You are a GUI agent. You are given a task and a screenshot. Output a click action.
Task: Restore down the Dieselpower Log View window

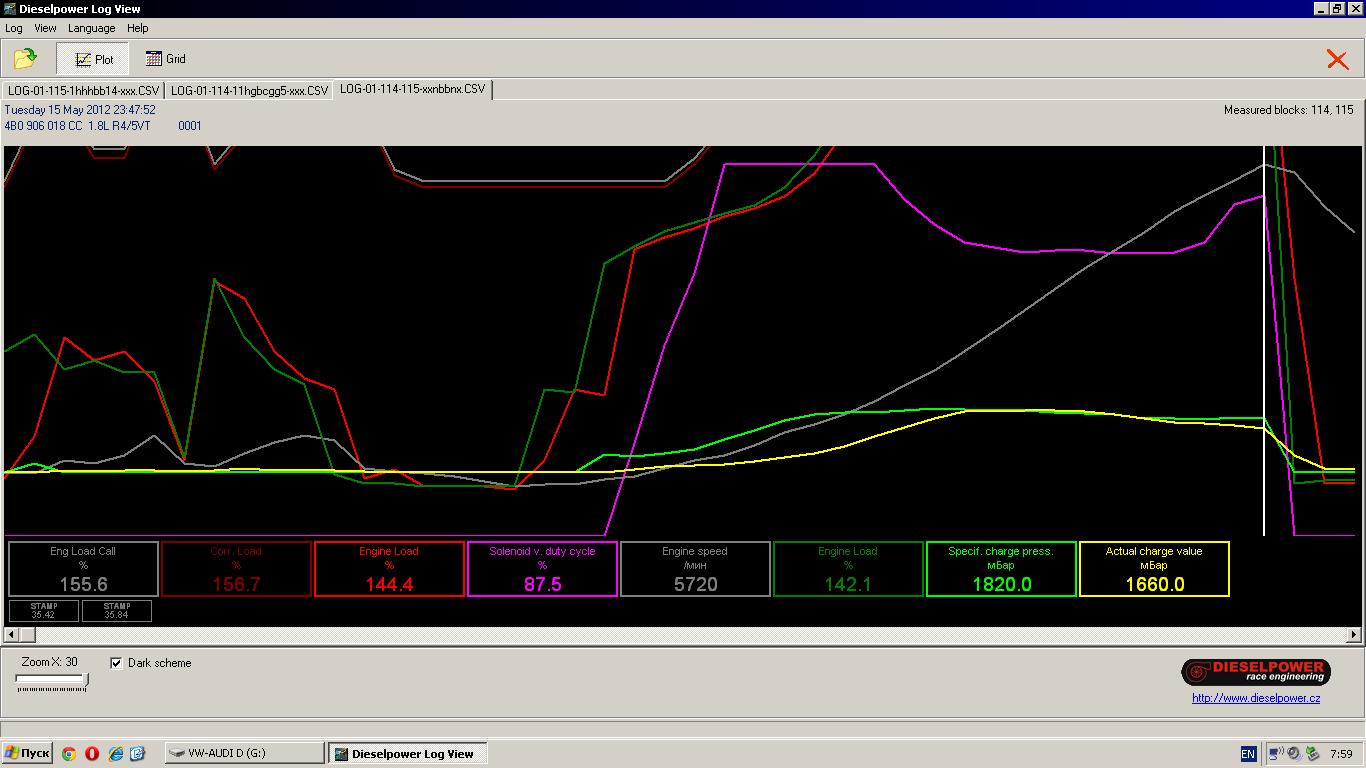[1337, 9]
